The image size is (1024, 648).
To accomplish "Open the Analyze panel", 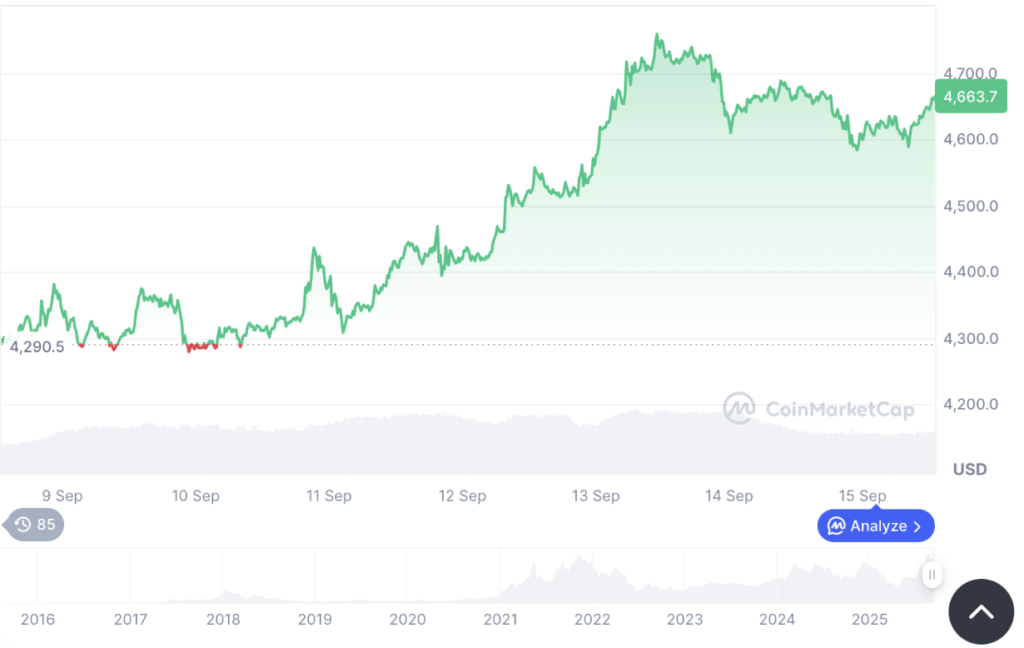I will (x=877, y=526).
